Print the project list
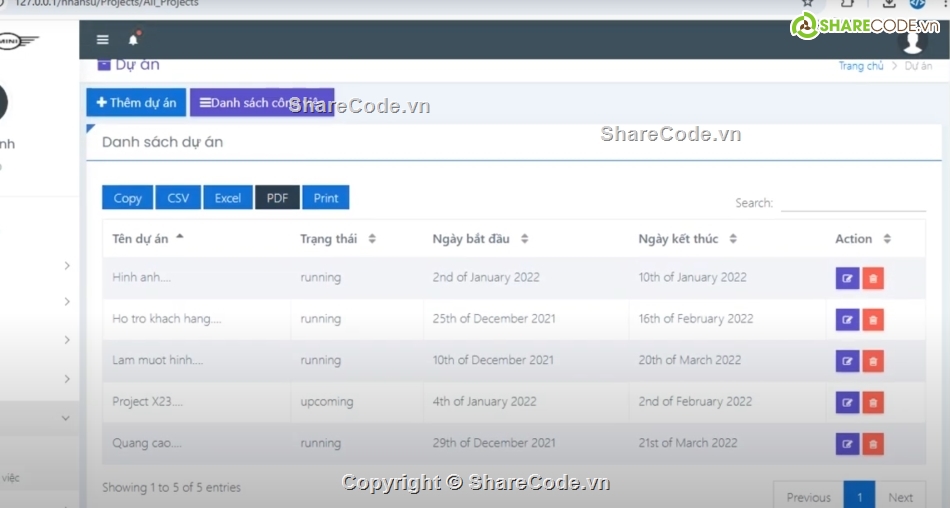Screen dimensions: 950x508 pos(326,198)
